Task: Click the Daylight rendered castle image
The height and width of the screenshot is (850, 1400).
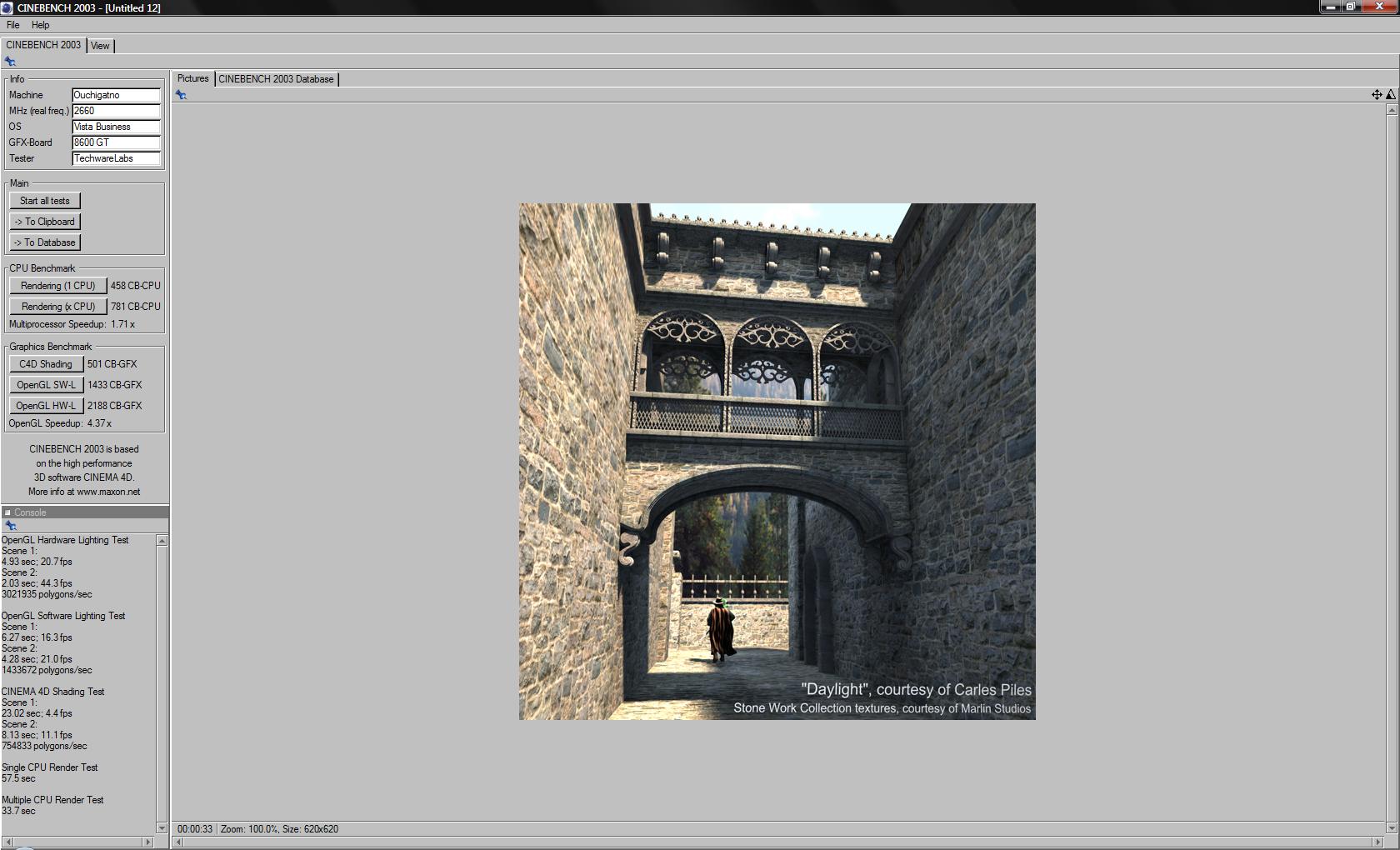Action: click(777, 462)
